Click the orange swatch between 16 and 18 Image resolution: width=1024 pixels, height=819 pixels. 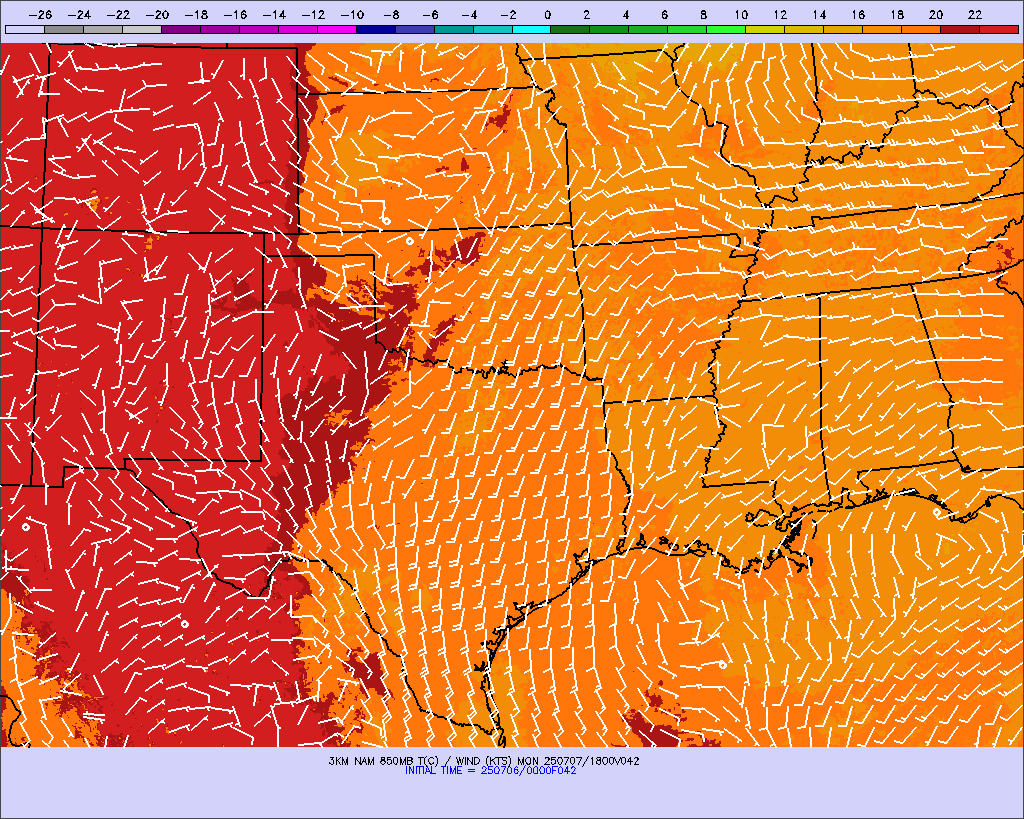pos(882,29)
